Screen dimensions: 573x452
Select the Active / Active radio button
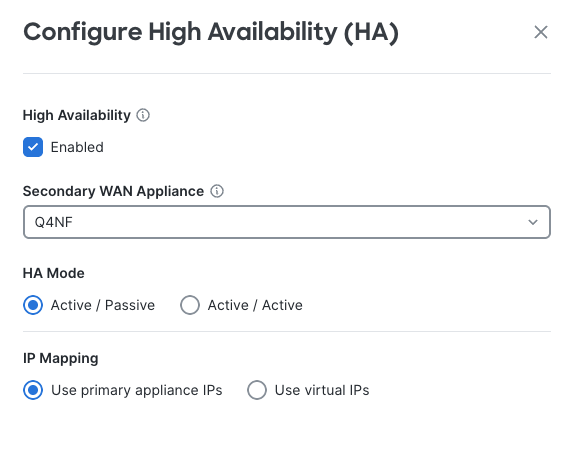coord(190,305)
